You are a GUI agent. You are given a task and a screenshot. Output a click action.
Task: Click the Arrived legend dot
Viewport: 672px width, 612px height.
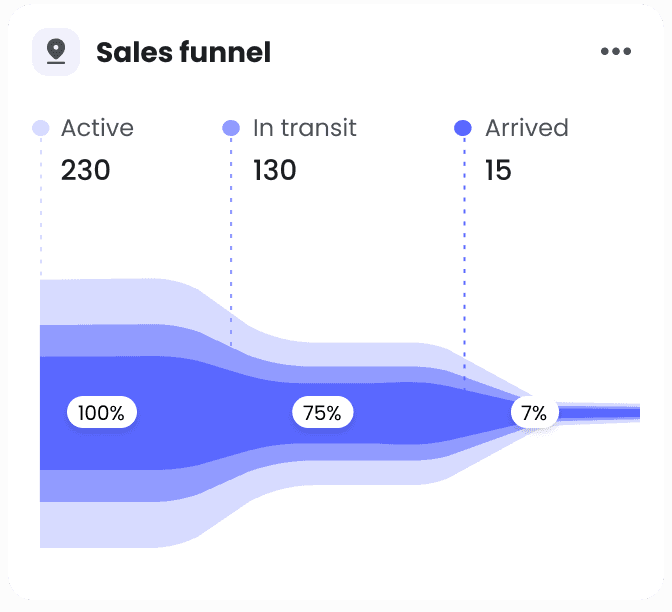[x=463, y=128]
